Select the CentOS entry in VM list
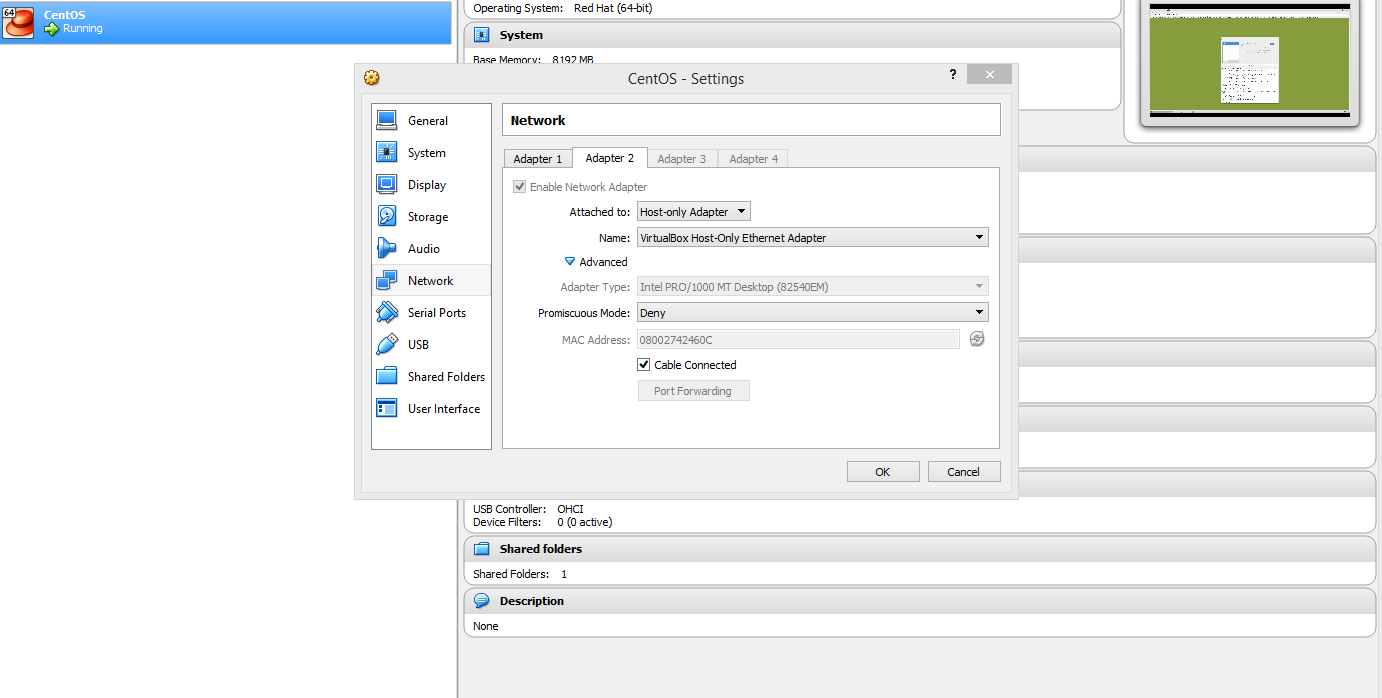 (x=226, y=22)
